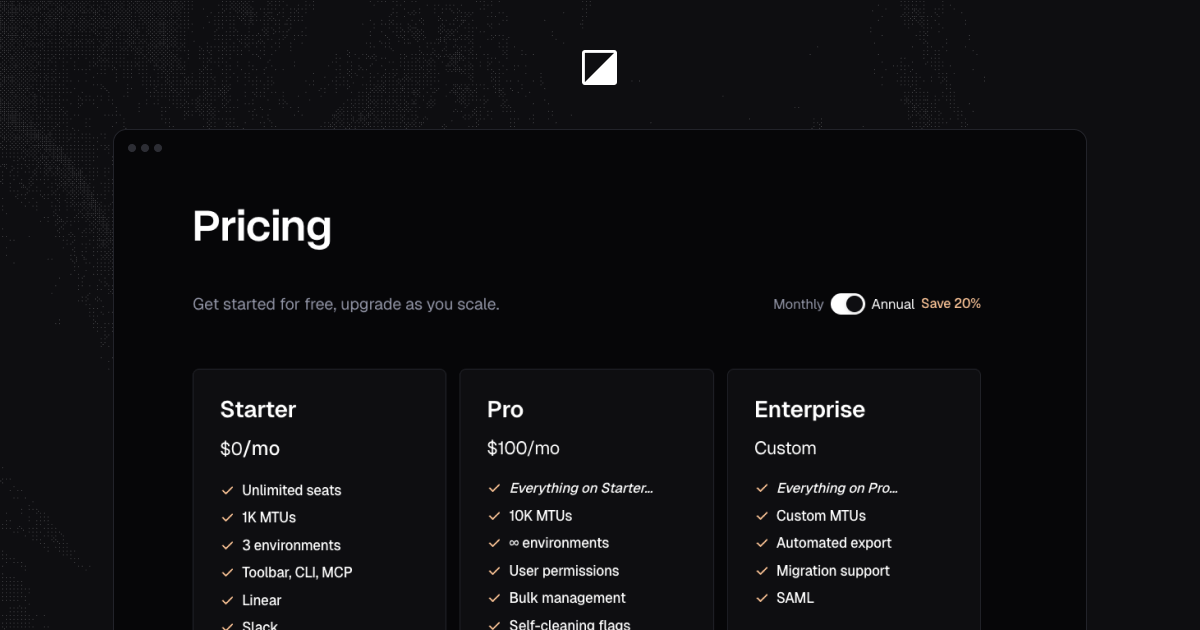Screen dimensions: 1200x630
Task: Click the checkmark next to Migration support
Action: [x=761, y=571]
